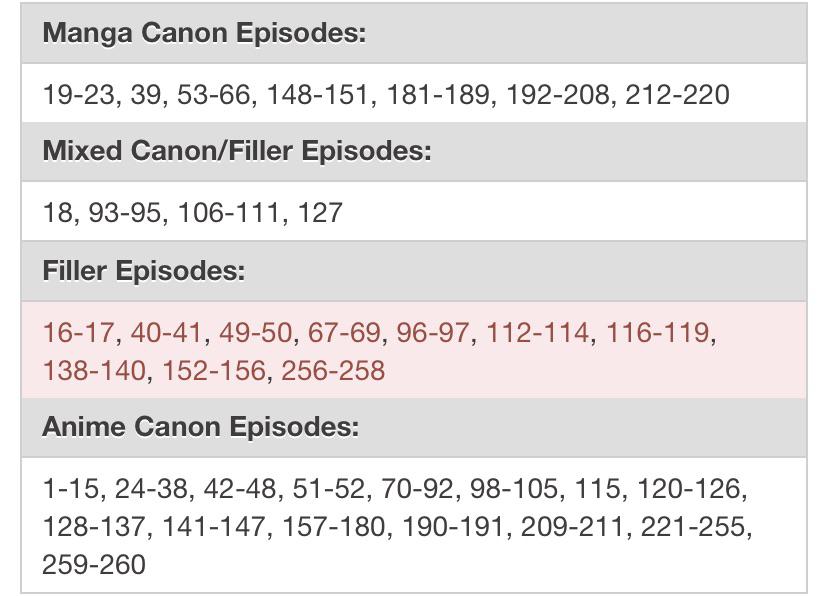Click the 112-114 filler link
The width and height of the screenshot is (828, 596).
[x=537, y=332]
